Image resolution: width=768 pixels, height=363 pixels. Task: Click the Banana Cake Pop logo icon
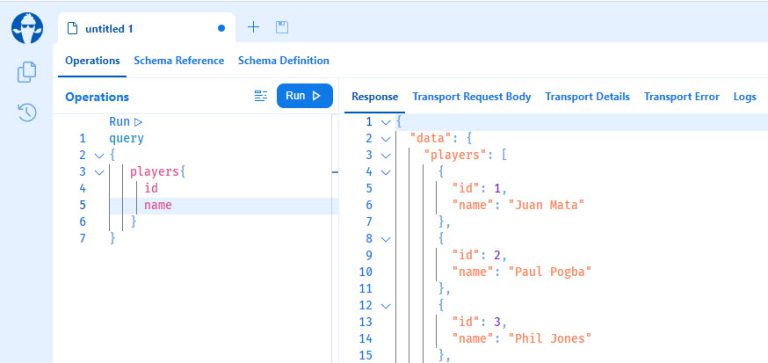coord(27,28)
